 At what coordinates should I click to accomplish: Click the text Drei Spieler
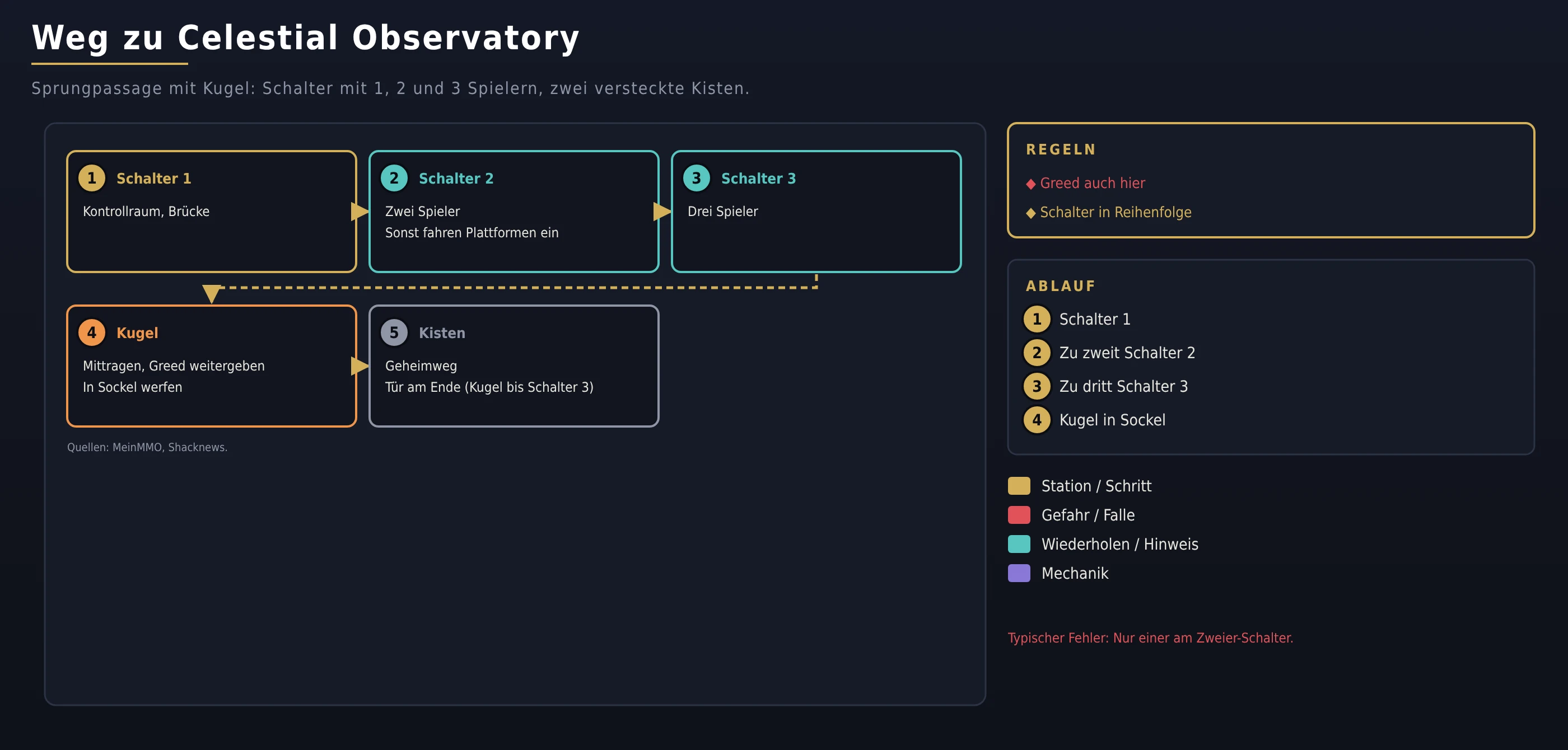point(722,211)
